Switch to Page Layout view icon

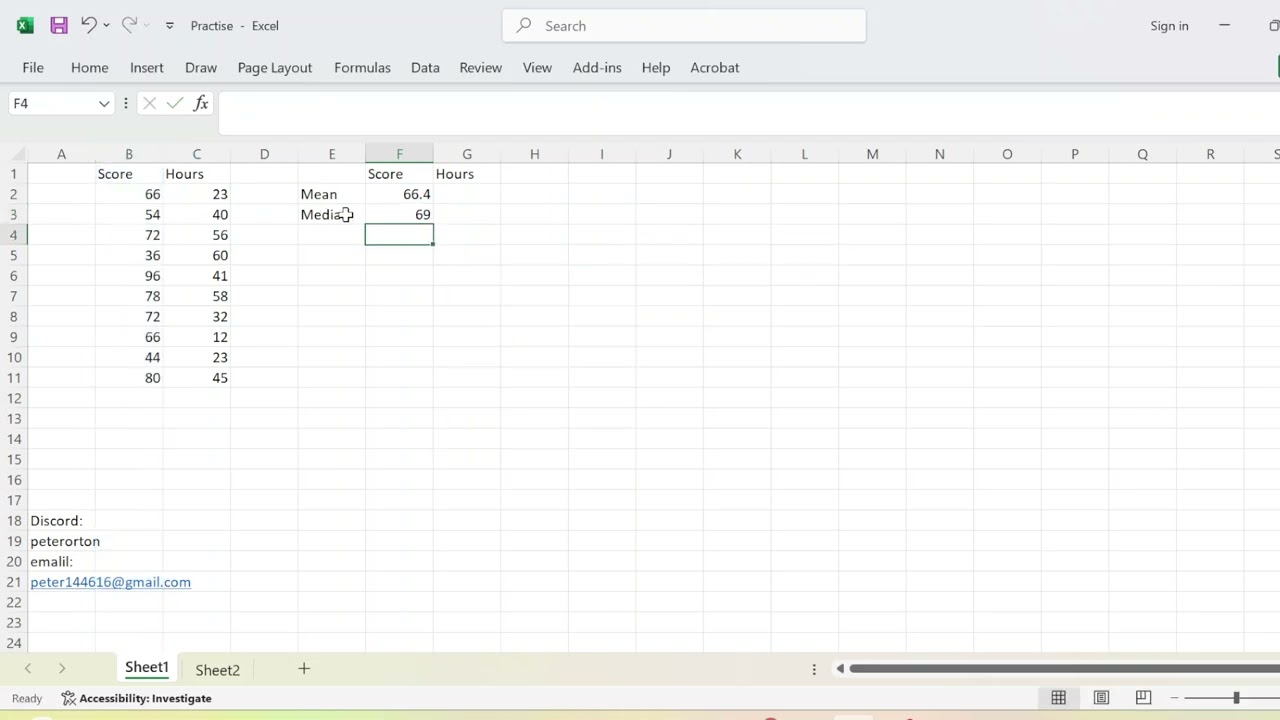1101,698
